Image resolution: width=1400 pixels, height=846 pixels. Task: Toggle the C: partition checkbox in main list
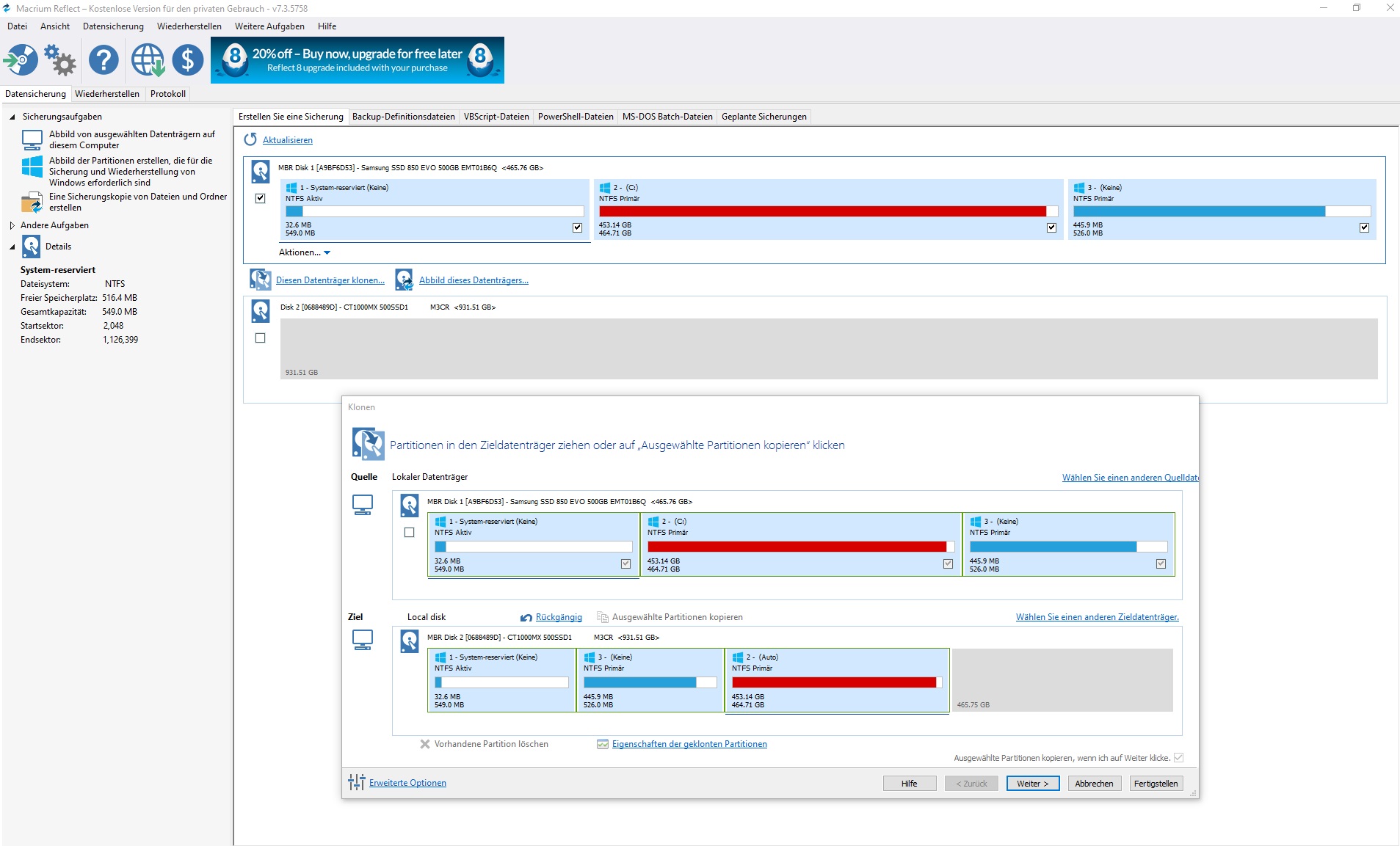pos(1052,227)
